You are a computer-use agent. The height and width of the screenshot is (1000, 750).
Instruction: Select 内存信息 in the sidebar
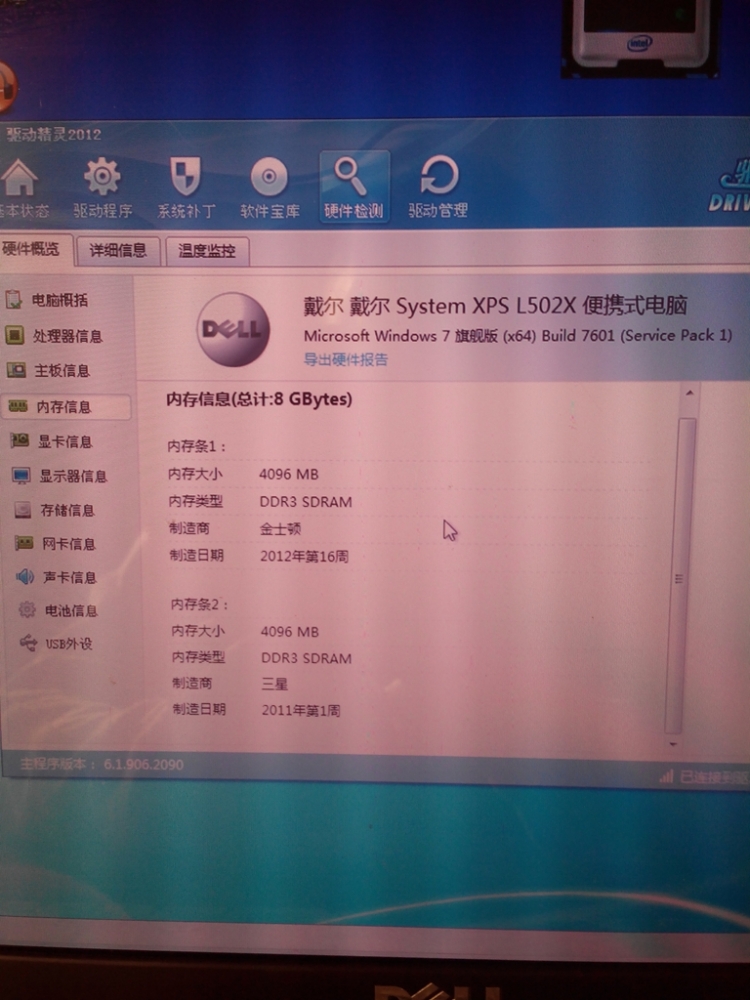click(x=66, y=406)
